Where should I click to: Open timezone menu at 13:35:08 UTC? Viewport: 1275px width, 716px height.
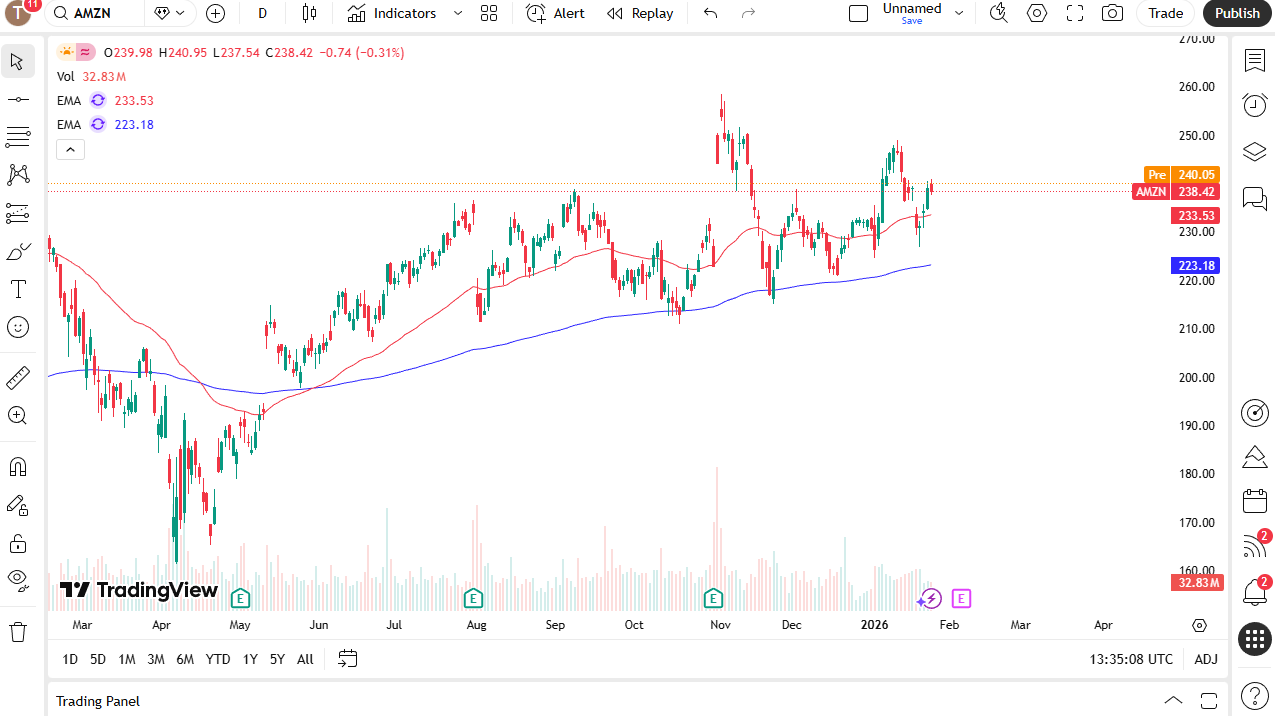click(x=1132, y=659)
